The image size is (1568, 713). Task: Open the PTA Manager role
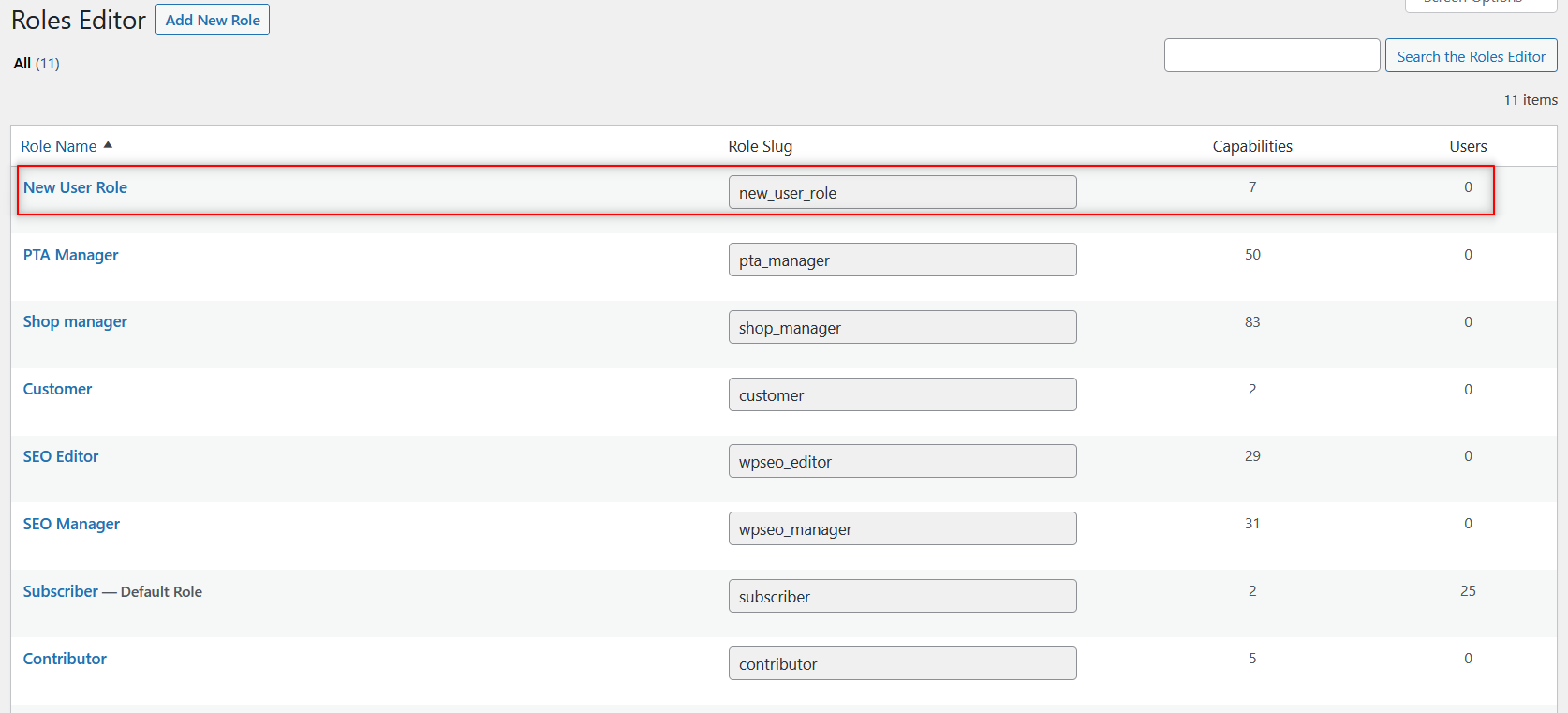(x=71, y=255)
